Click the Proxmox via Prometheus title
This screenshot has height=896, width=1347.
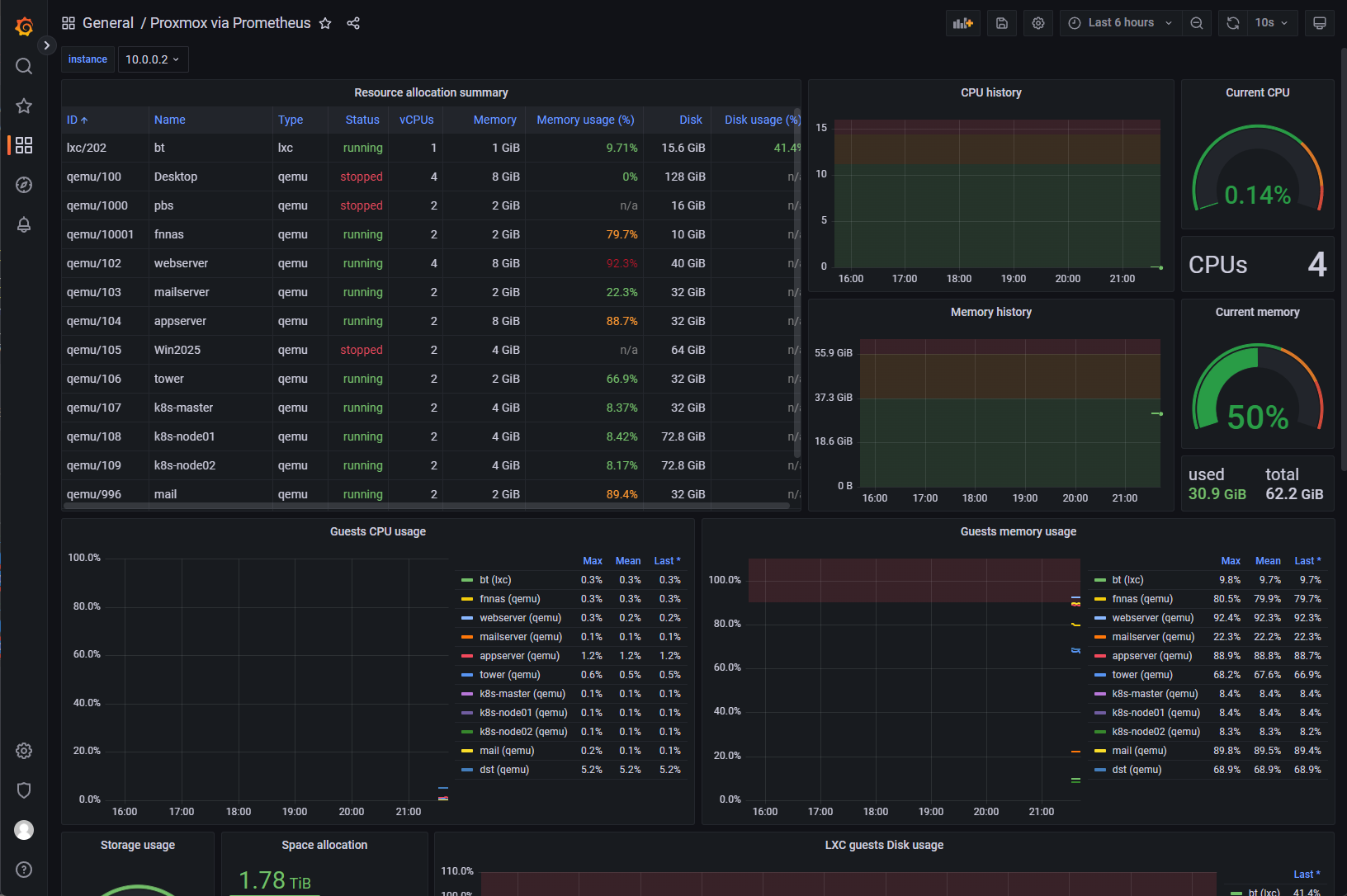tap(230, 23)
